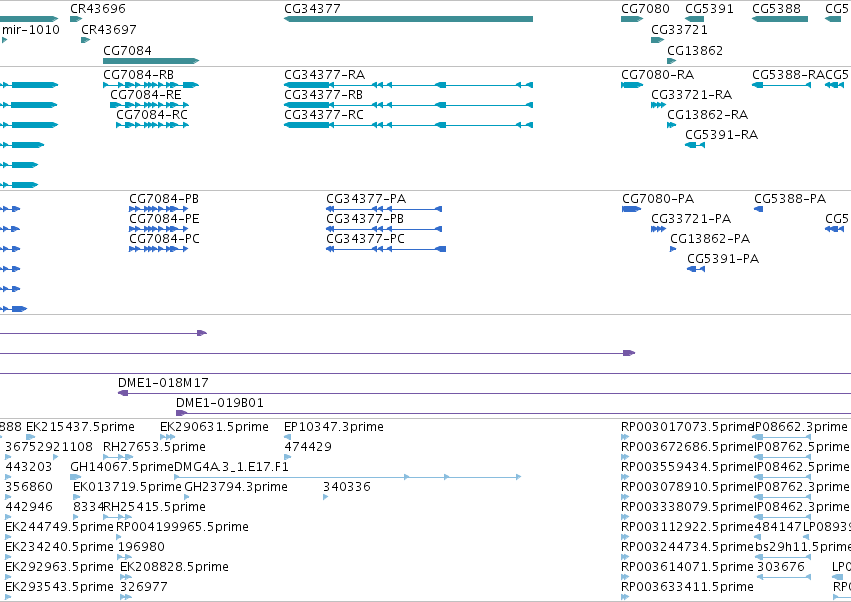Click protein CG34377-PC label
The width and height of the screenshot is (851, 602).
click(x=365, y=239)
